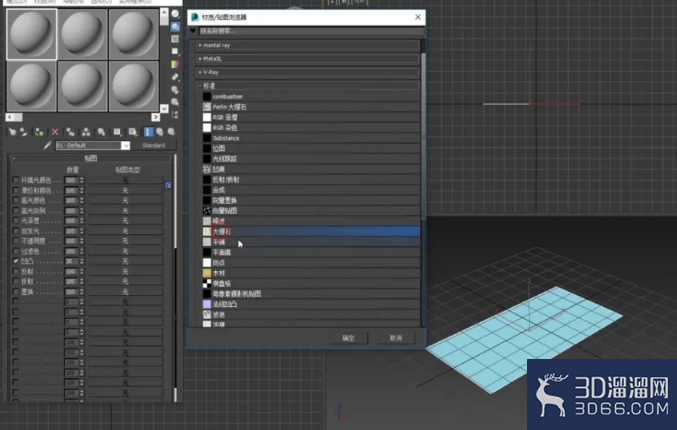
Task: Click the red X reset map icon
Action: click(x=55, y=132)
